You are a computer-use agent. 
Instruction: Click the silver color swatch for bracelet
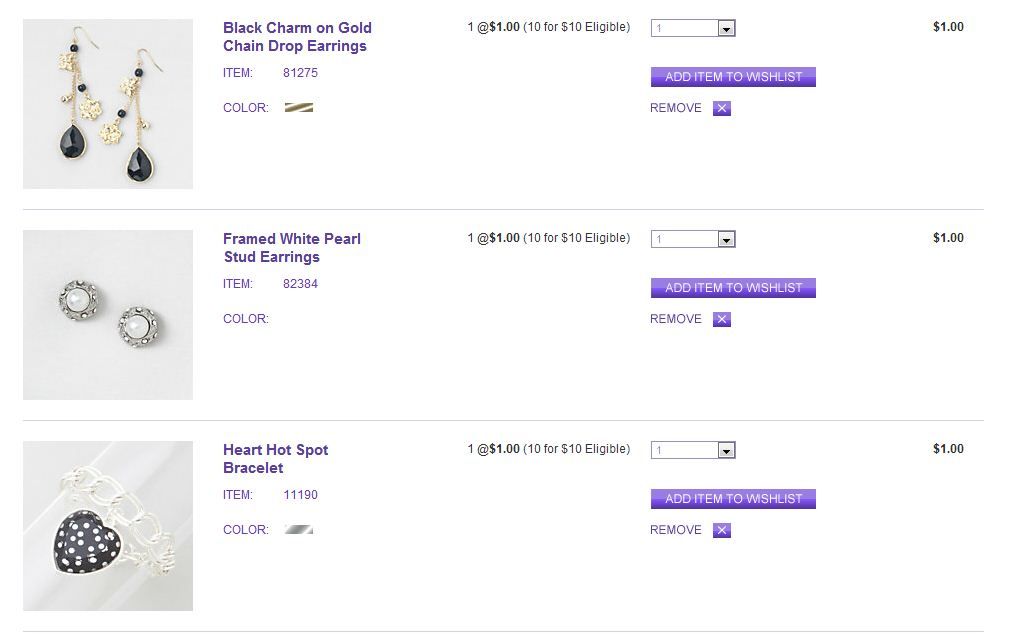[298, 529]
